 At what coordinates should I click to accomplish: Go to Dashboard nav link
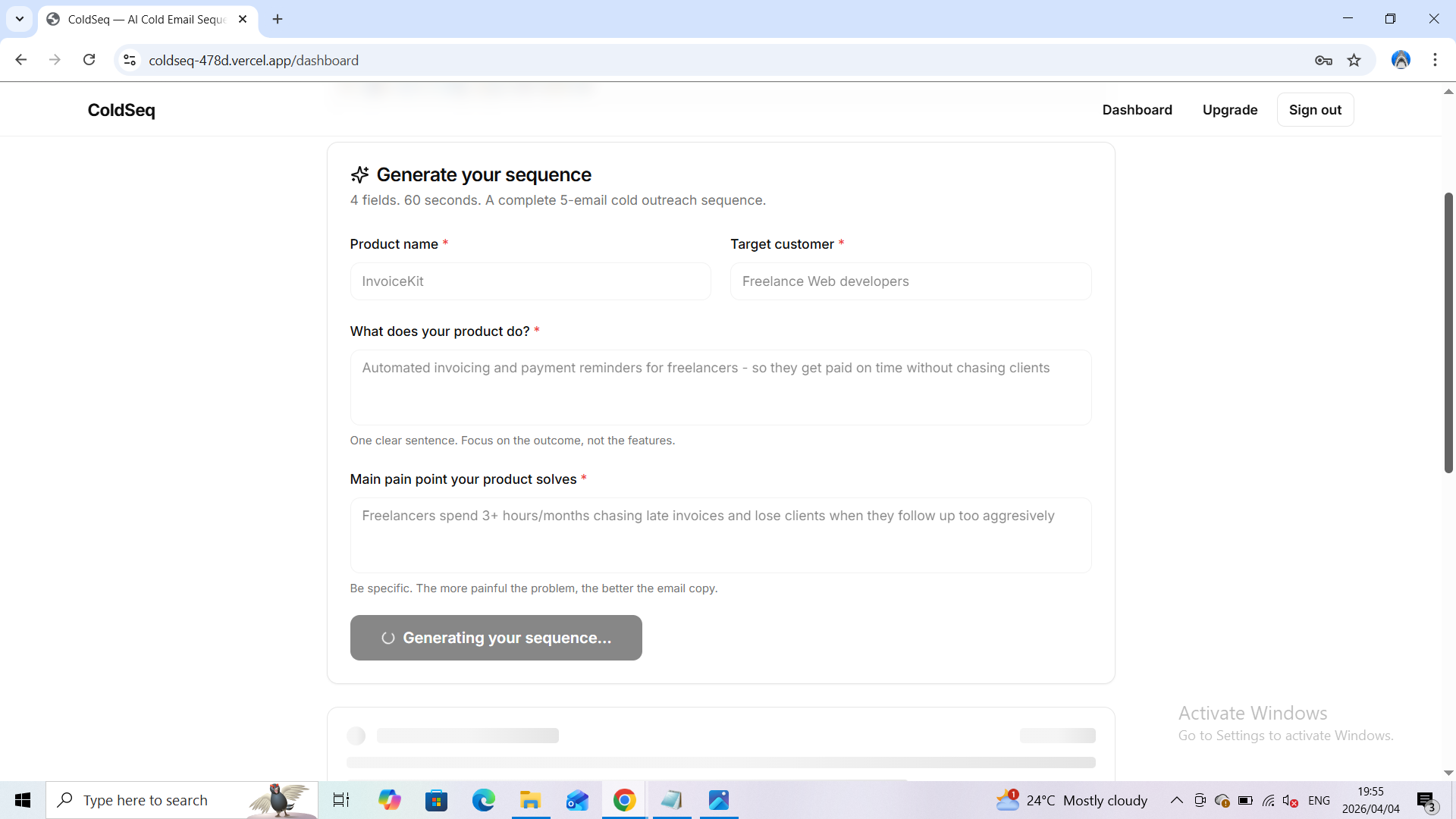pos(1137,110)
